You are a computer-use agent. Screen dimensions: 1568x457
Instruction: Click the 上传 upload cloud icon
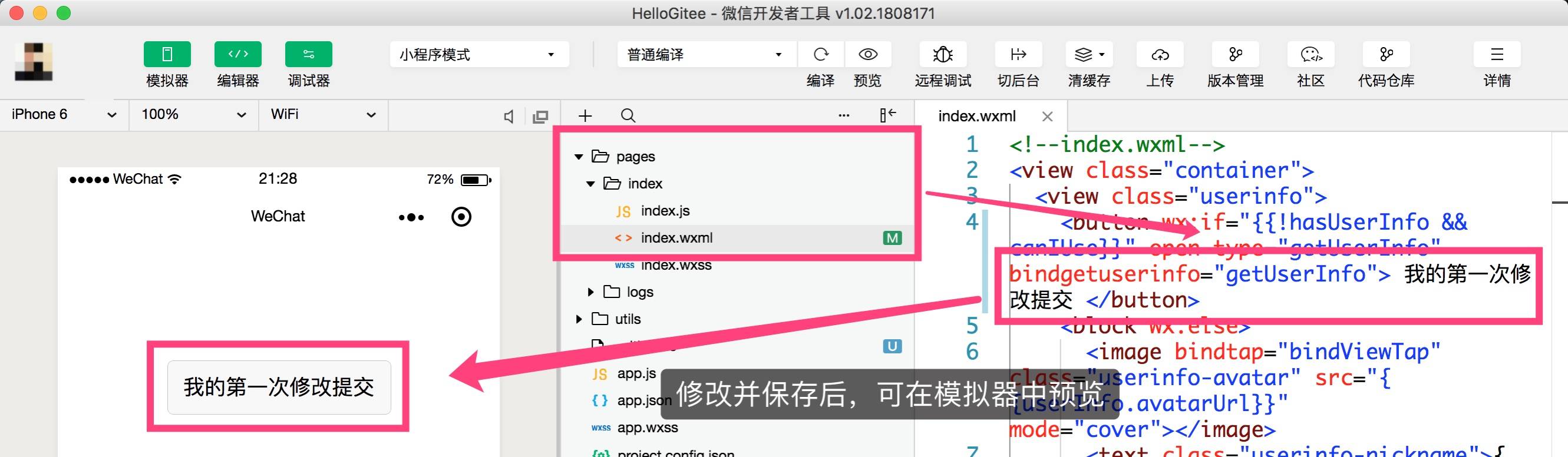tap(1160, 55)
